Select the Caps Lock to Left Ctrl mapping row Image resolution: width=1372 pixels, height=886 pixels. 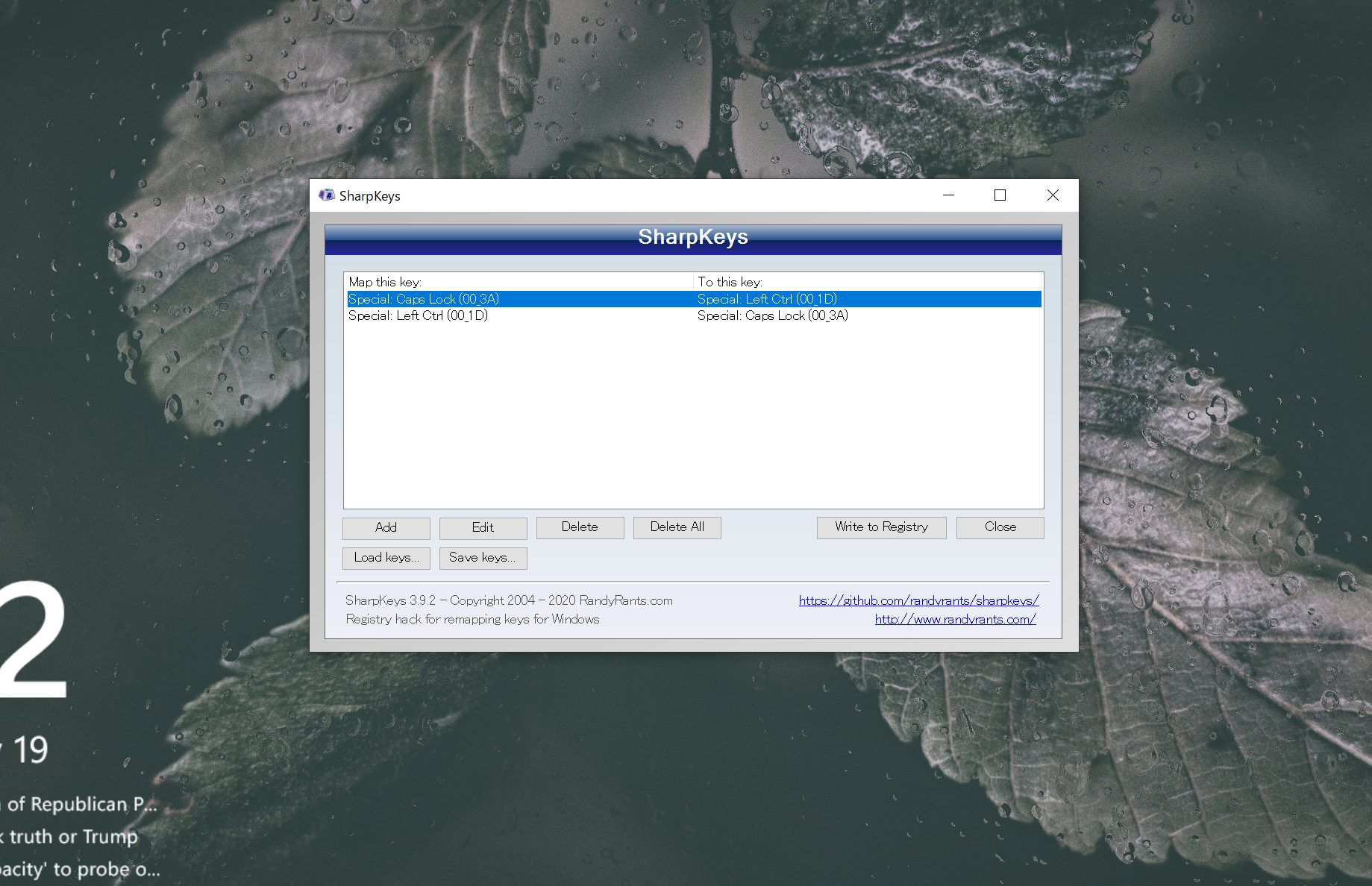693,299
